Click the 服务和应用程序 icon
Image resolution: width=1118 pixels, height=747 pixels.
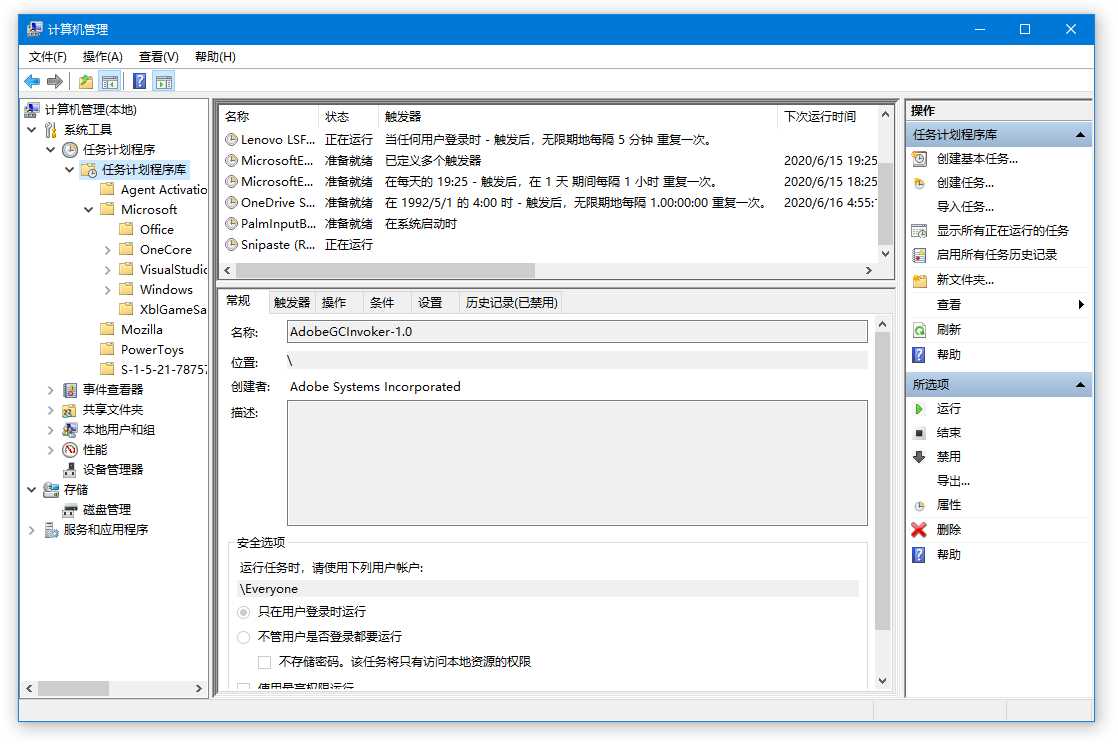pos(51,530)
